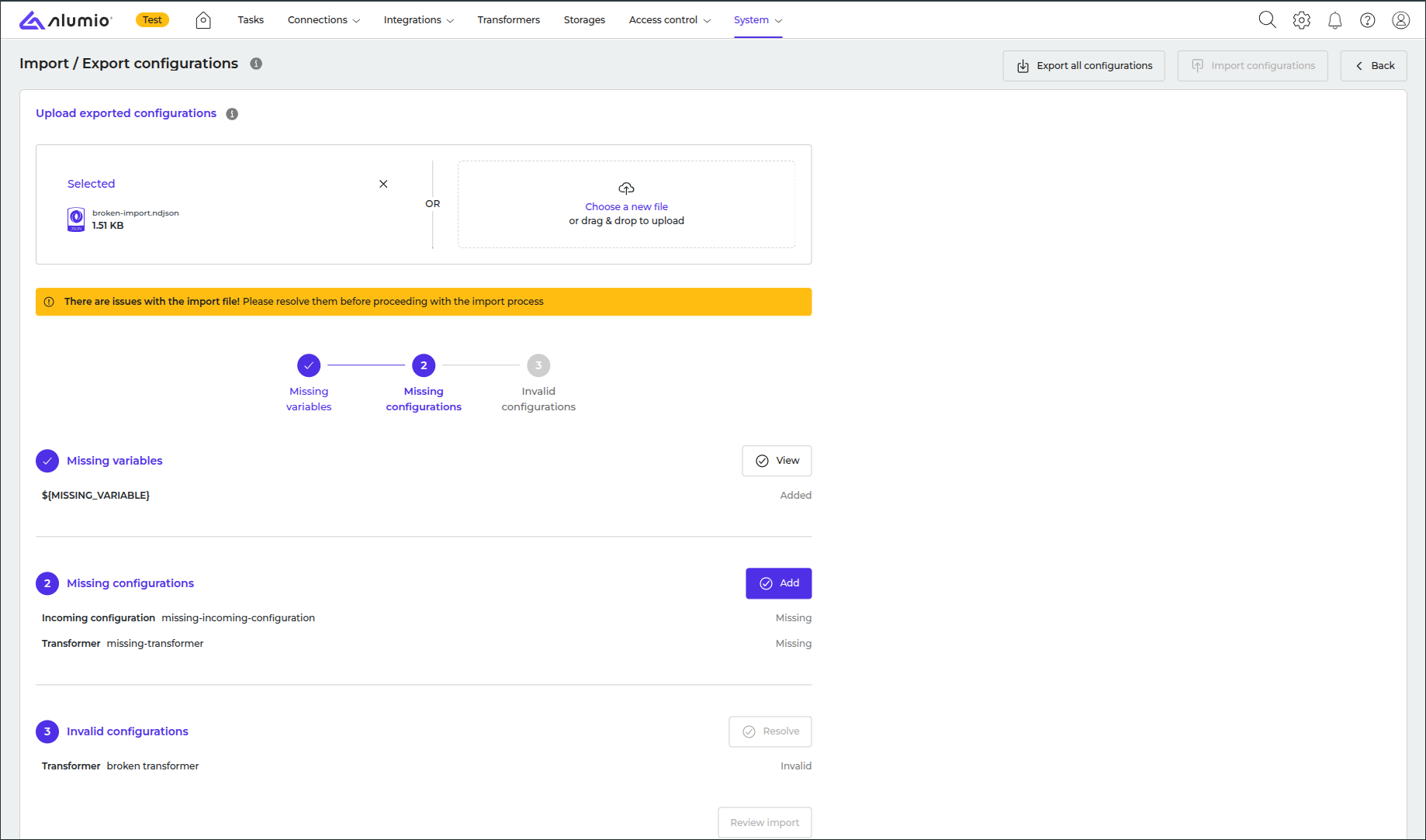The height and width of the screenshot is (840, 1426).
Task: Click Choose a new file link
Action: pyautogui.click(x=626, y=207)
